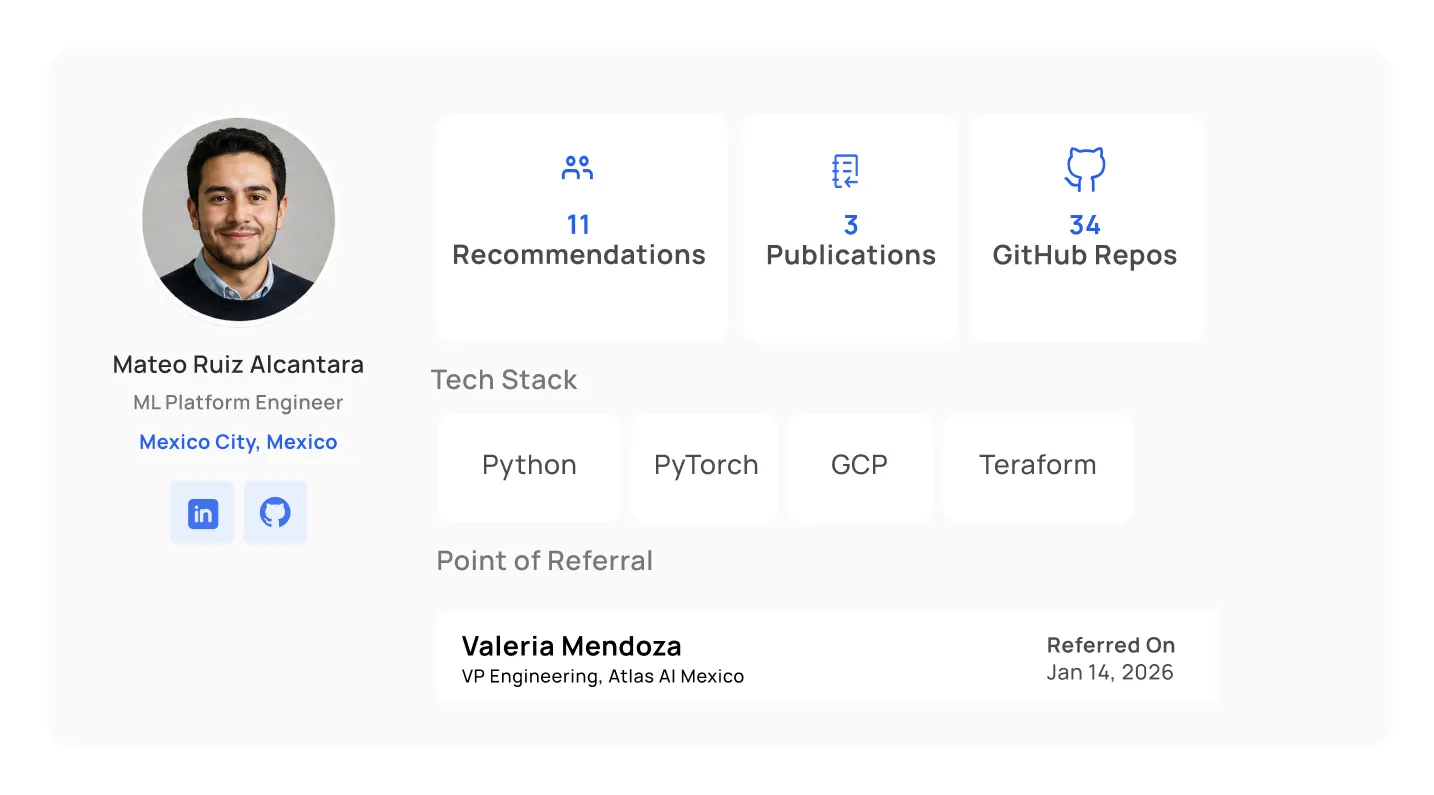Open the 34 GitHub Repos card
This screenshot has height=795, width=1434.
tap(1087, 228)
